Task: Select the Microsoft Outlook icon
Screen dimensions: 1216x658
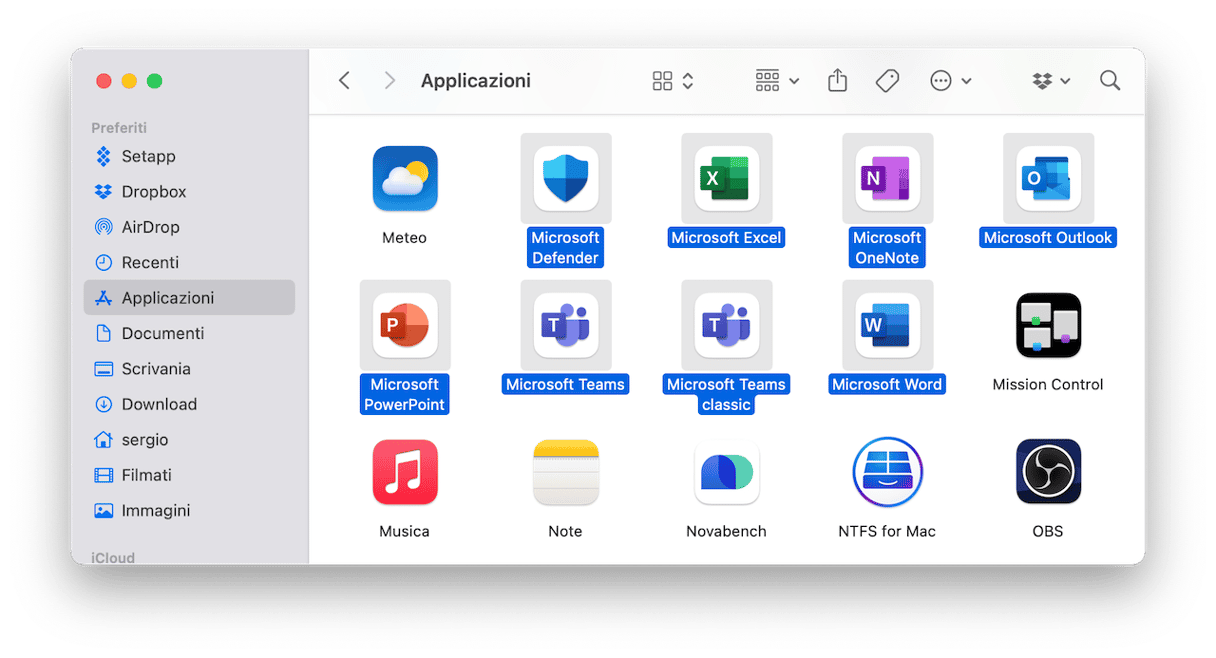Action: [1047, 179]
